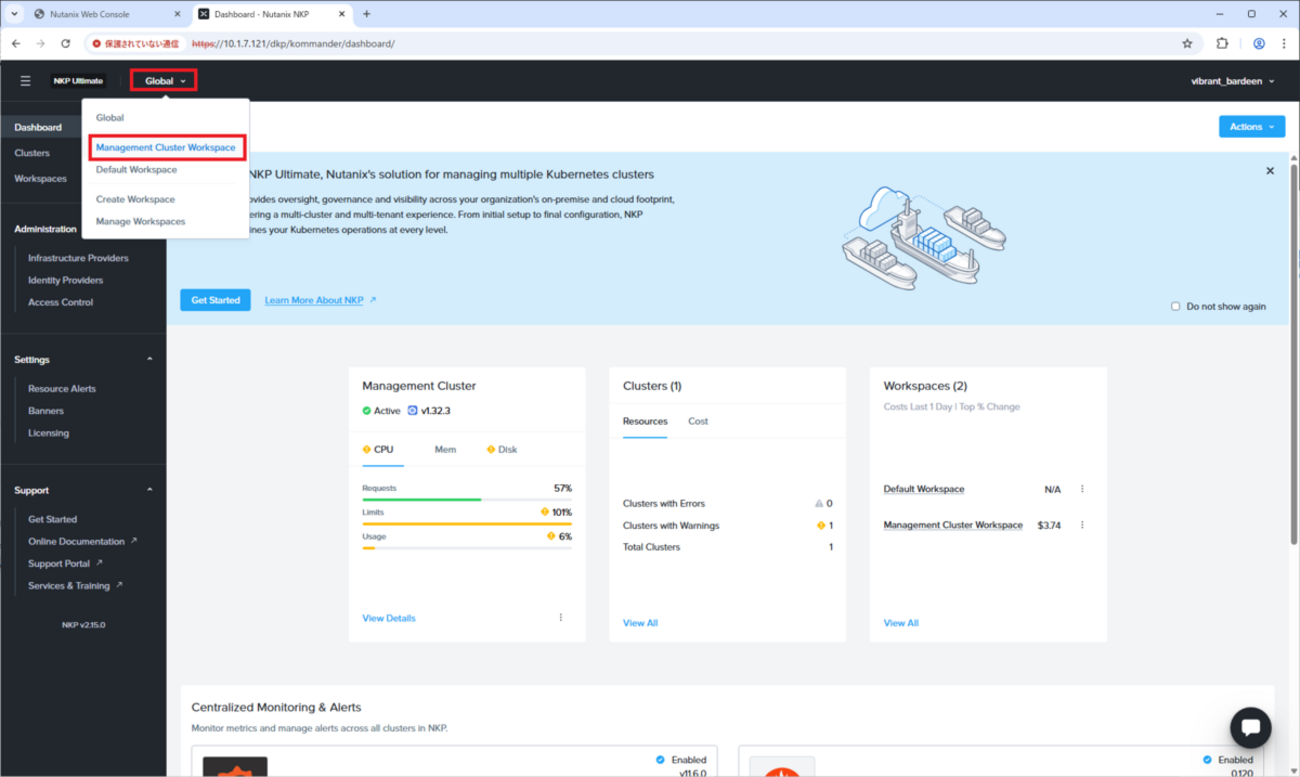Click the NKP Ultimate logo
The width and height of the screenshot is (1300, 777).
[78, 81]
